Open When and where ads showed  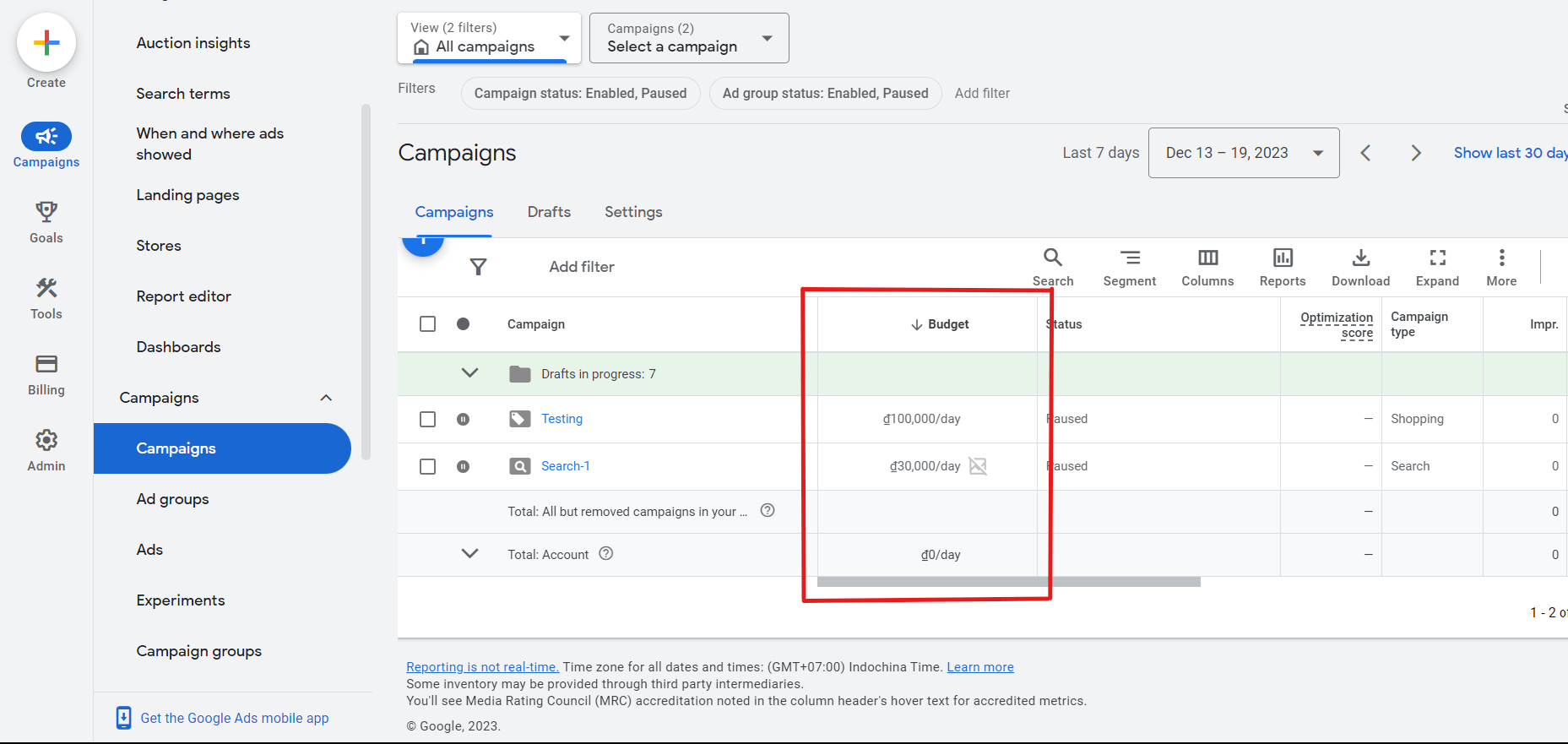[210, 144]
